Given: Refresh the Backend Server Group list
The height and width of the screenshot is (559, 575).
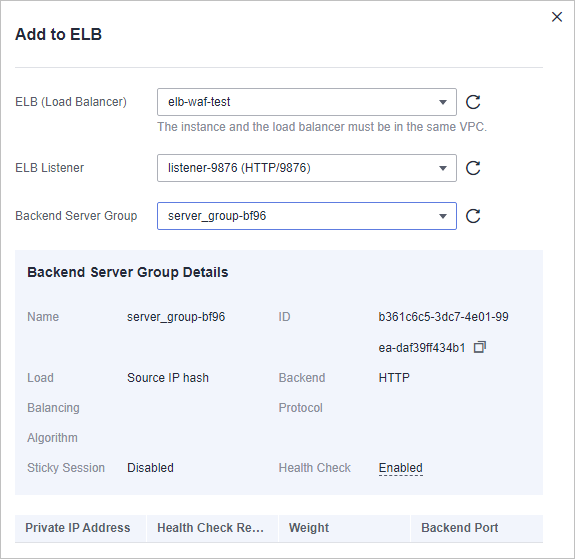Looking at the screenshot, I should pos(473,216).
